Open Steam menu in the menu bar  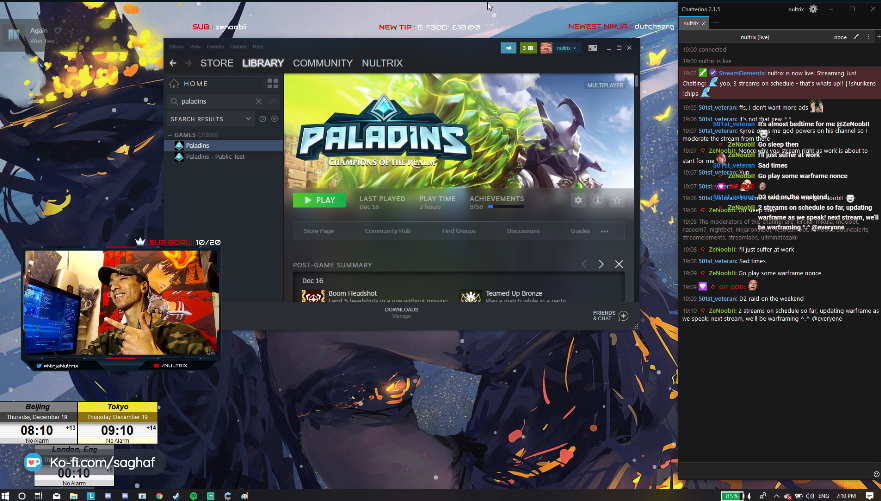click(x=176, y=47)
